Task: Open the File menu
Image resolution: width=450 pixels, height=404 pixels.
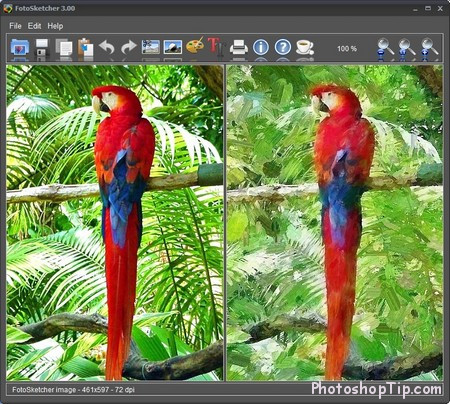Action: point(15,26)
